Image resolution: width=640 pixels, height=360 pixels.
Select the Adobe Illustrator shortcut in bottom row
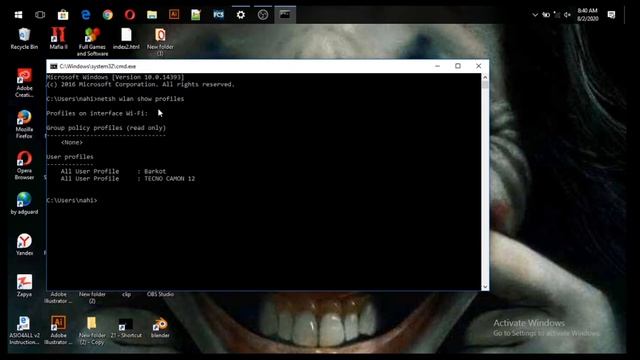[x=58, y=330]
